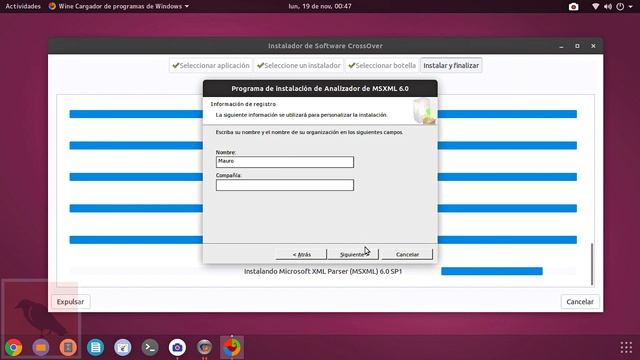Click the 'Información de registro' heading

coord(243,104)
